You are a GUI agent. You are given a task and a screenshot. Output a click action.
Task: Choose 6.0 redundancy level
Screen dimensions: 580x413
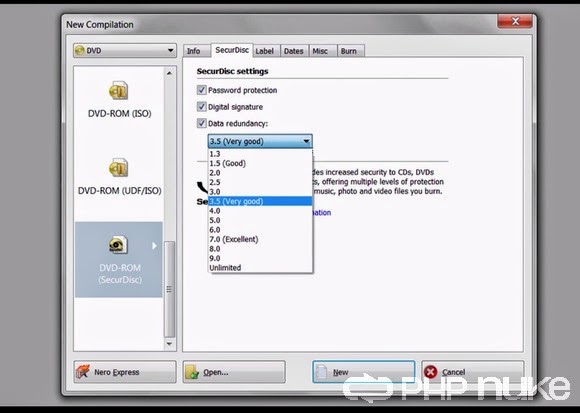[260, 230]
